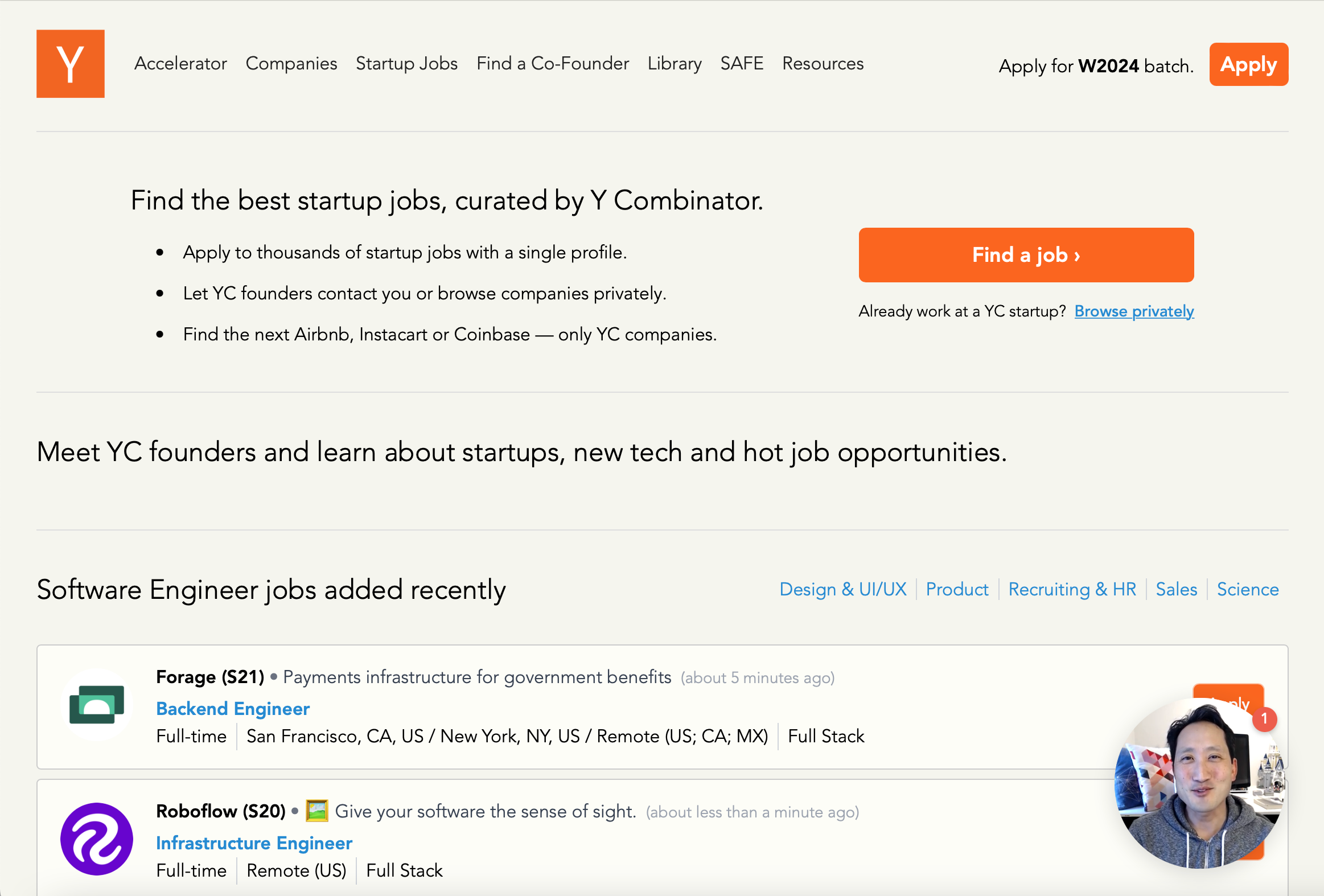The image size is (1324, 896).
Task: Toggle the Companies navigation dropdown
Action: click(291, 64)
